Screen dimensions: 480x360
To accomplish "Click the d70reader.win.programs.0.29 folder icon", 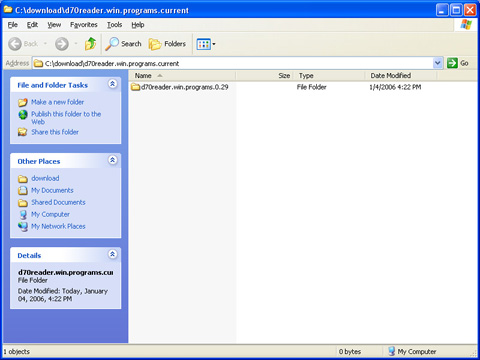I will click(135, 87).
